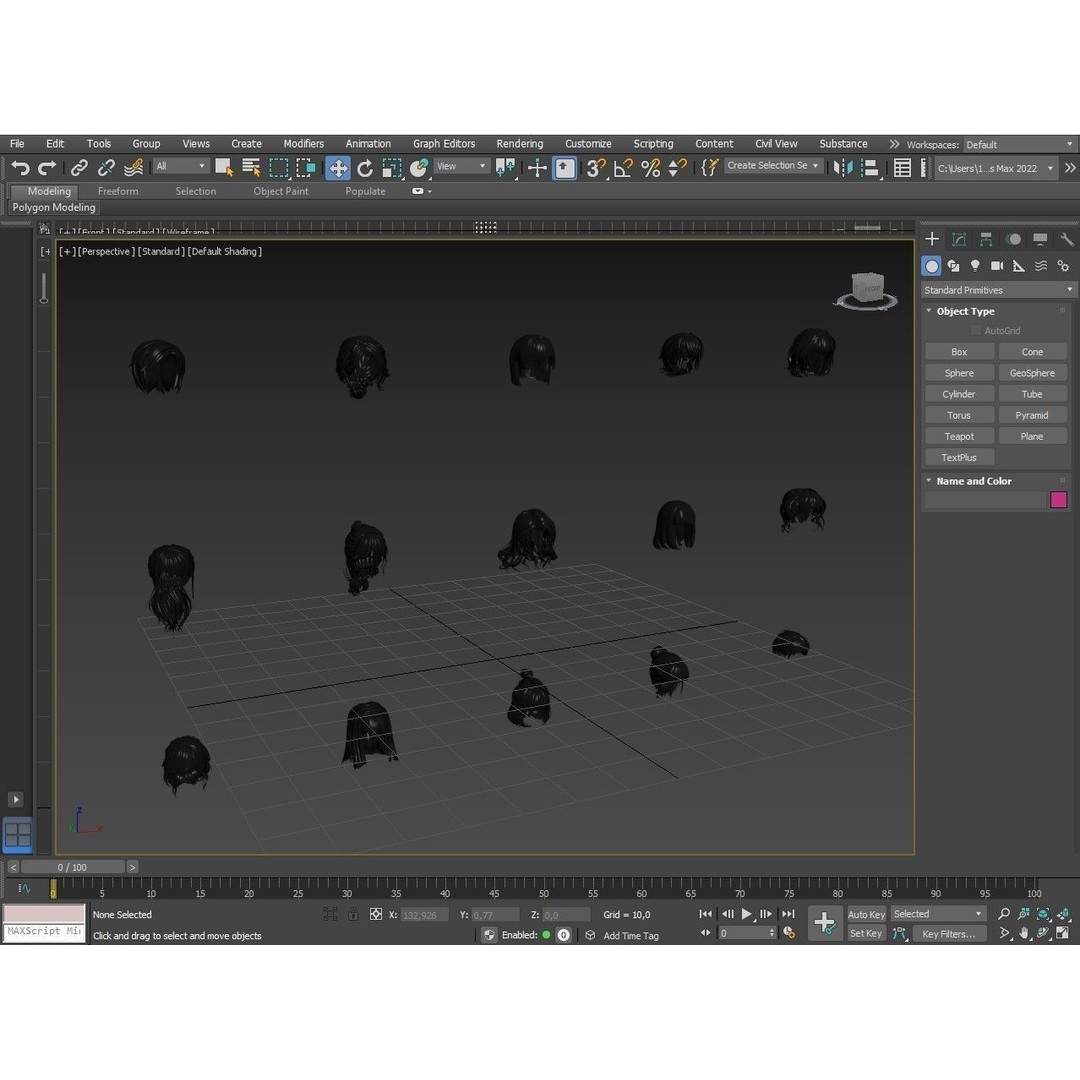
Task: Select the Select and Move tool
Action: click(338, 168)
